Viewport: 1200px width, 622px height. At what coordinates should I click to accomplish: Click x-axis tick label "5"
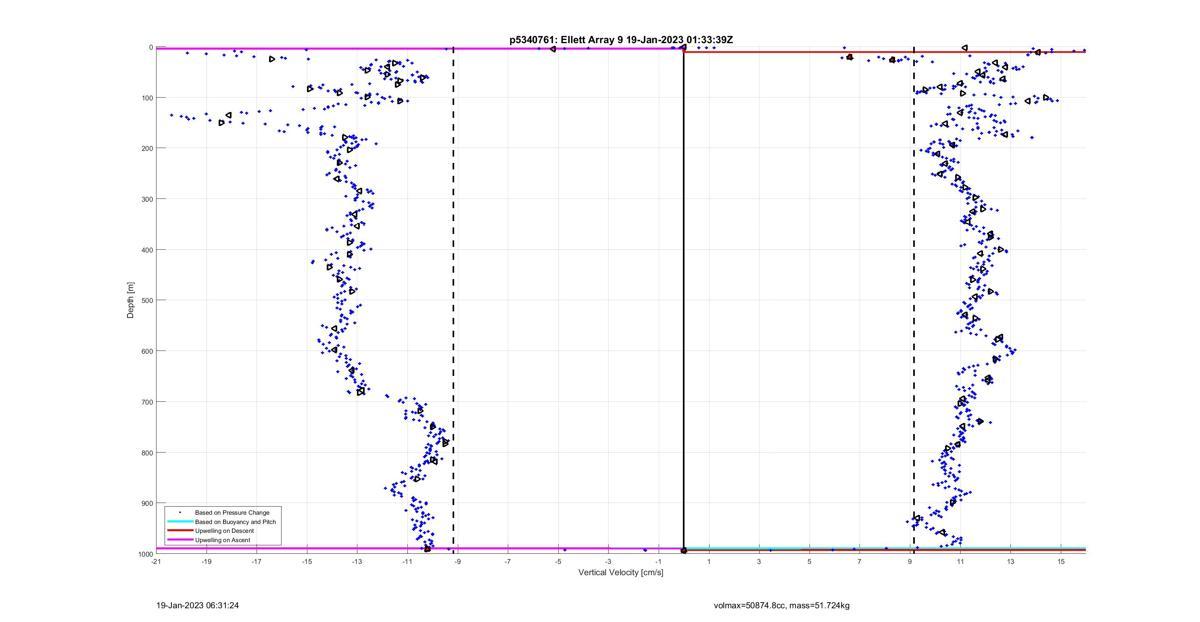[x=809, y=562]
